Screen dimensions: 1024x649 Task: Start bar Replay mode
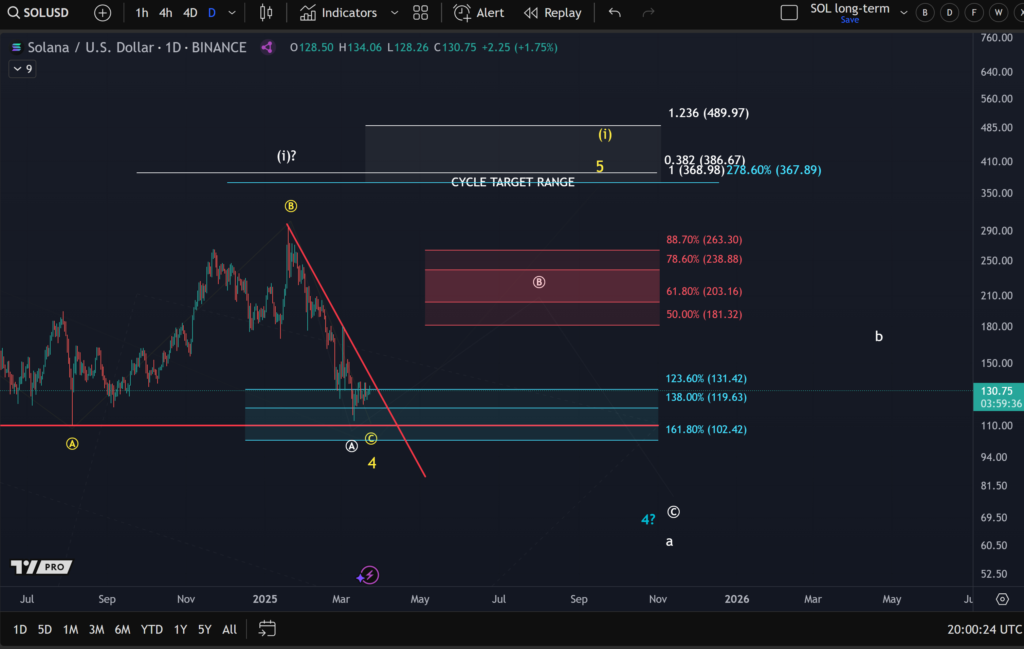[552, 12]
